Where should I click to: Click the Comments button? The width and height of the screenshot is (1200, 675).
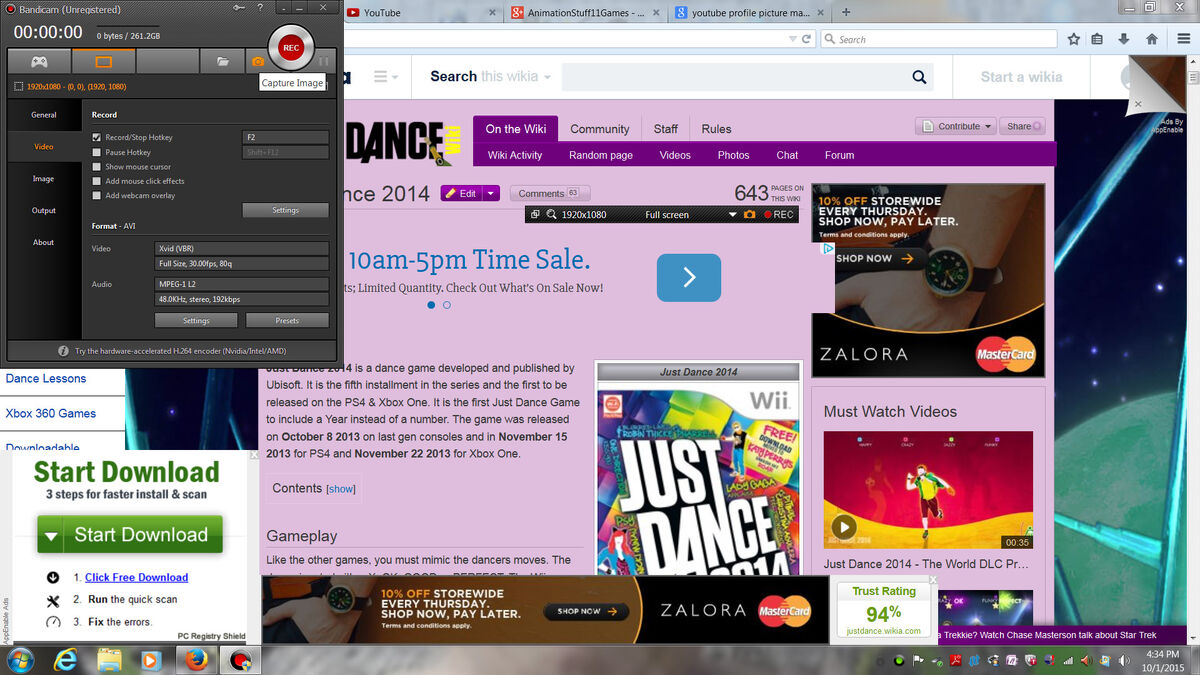click(549, 194)
